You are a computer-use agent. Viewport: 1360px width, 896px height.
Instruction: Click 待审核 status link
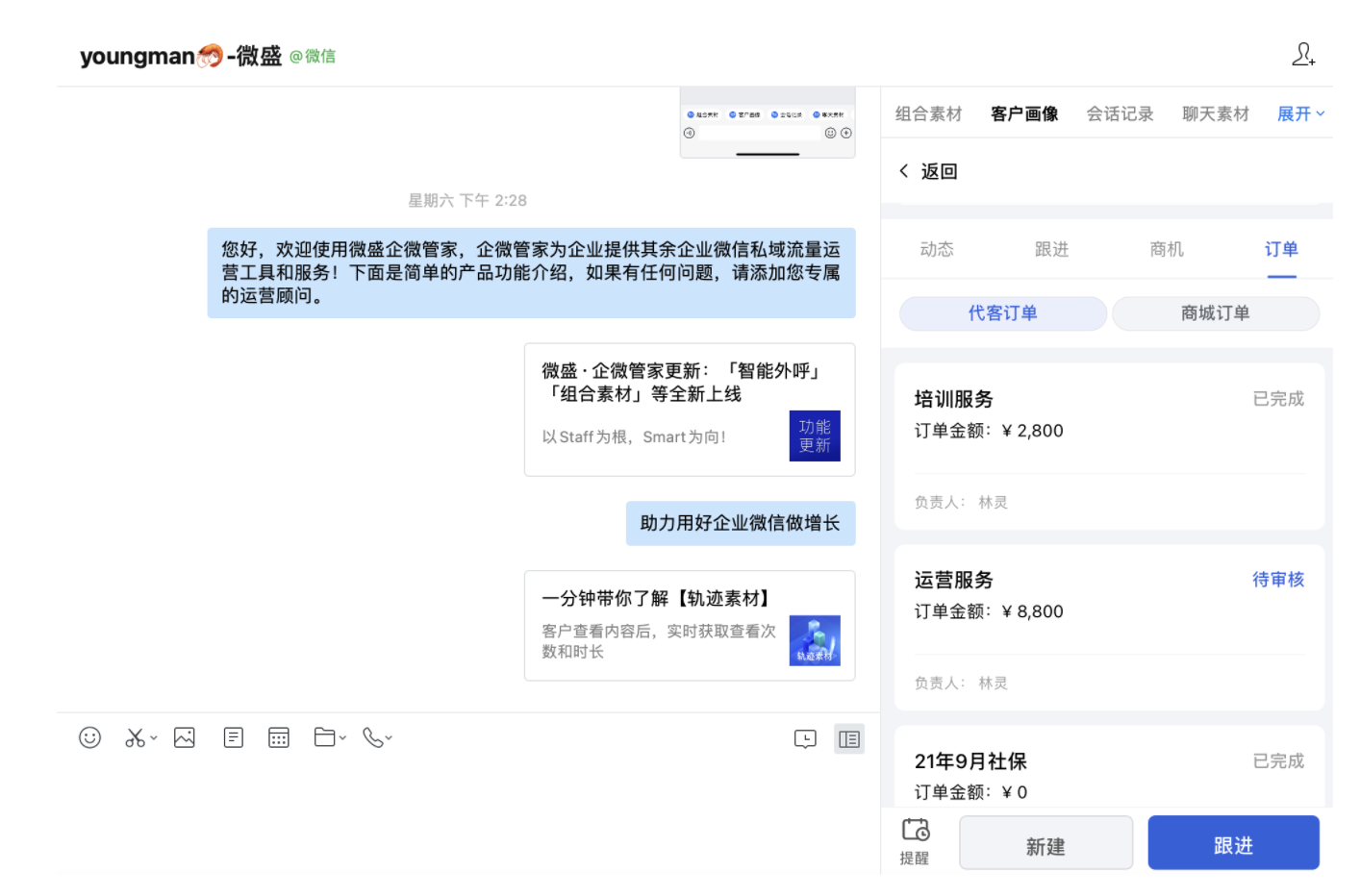1278,580
